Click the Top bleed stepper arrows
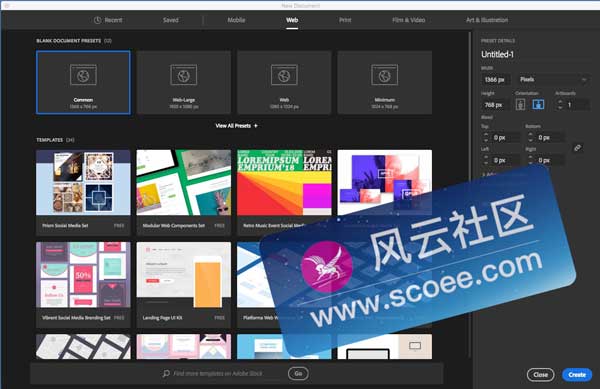 coord(486,137)
